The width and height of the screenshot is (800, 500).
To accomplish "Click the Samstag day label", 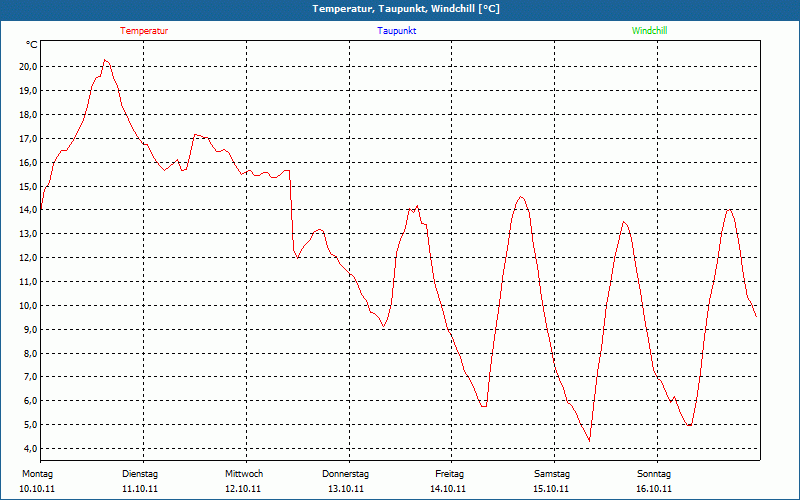I will tap(552, 474).
